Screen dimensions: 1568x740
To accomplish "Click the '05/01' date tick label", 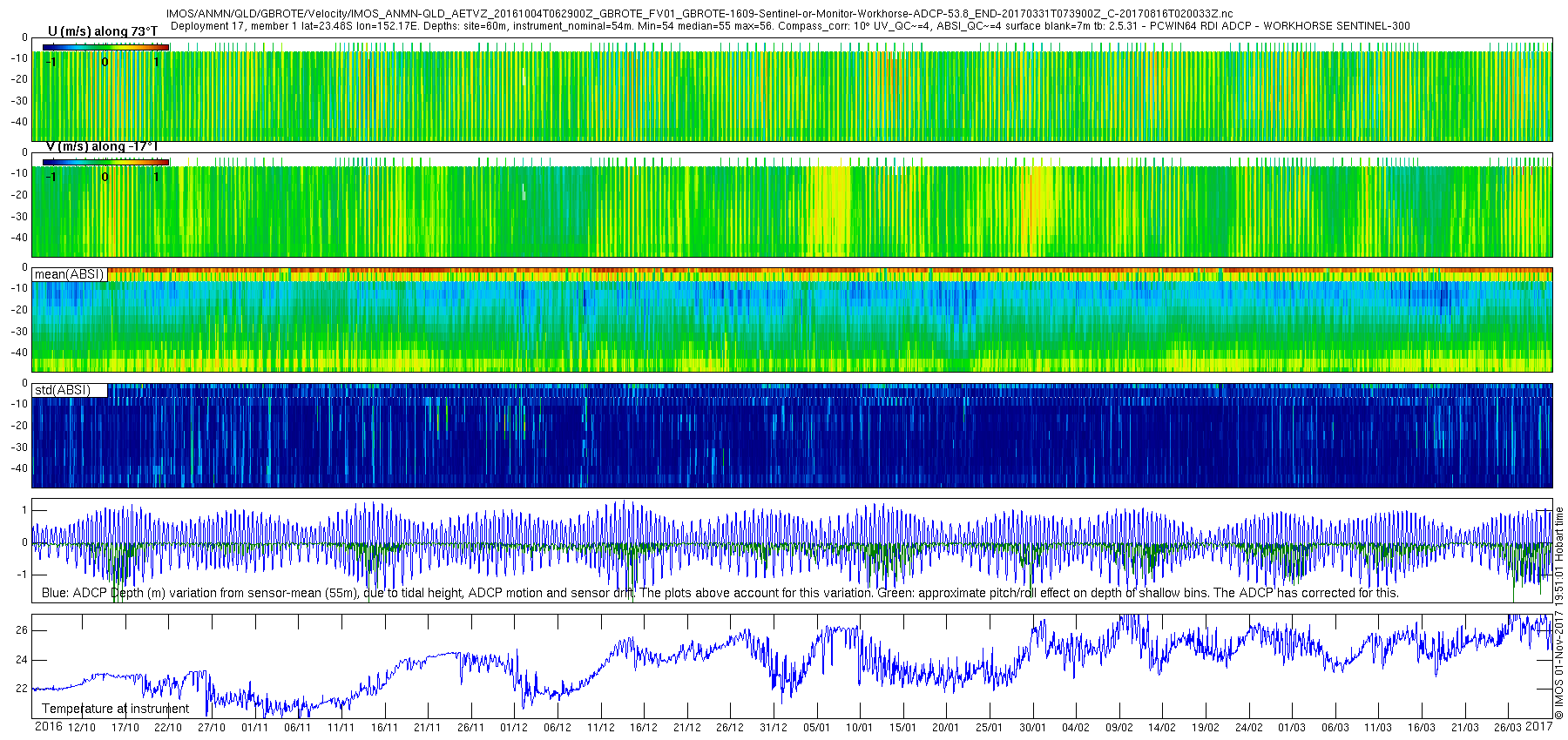I will coord(816,728).
